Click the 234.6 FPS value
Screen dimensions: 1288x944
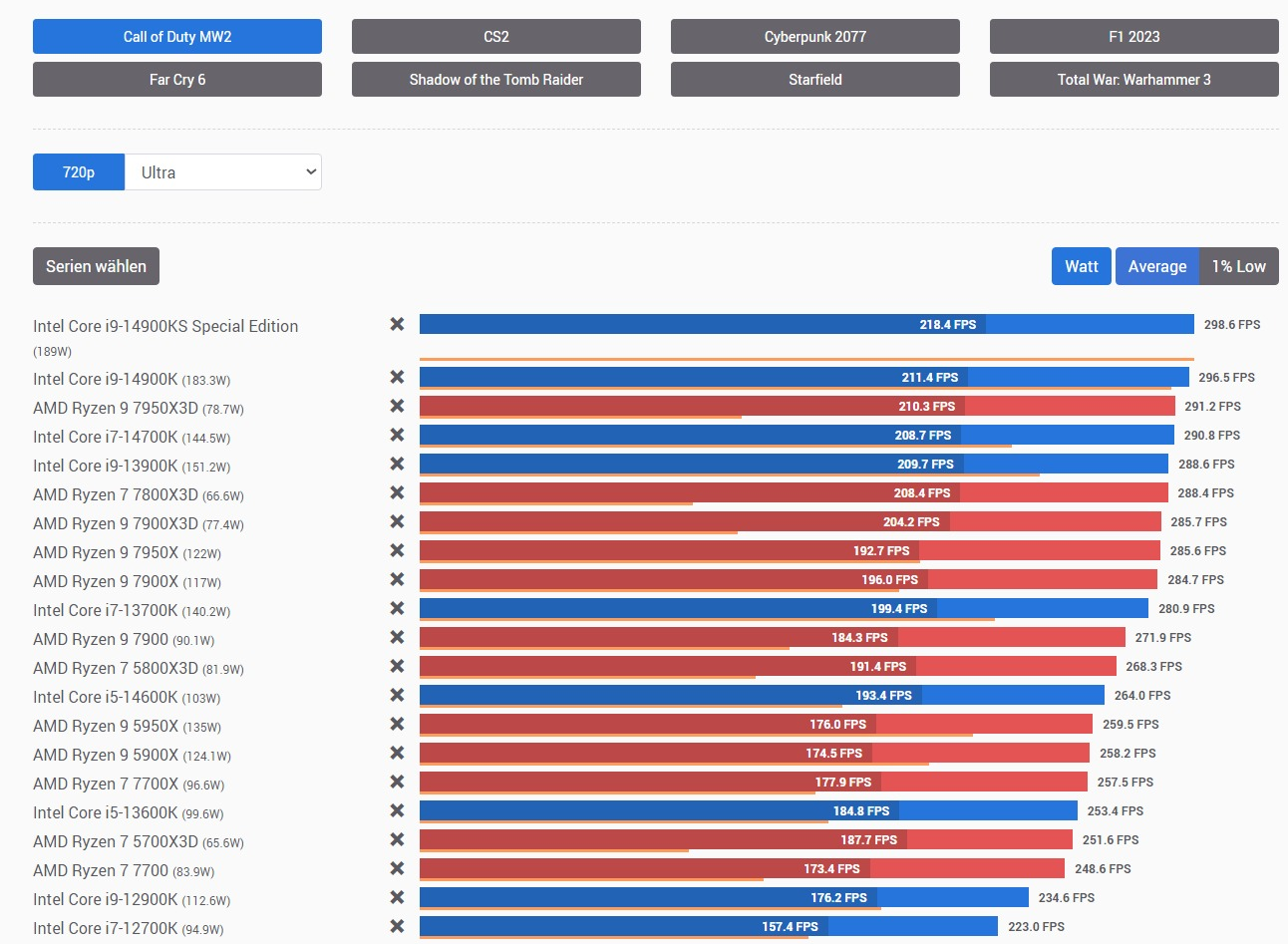point(1067,898)
